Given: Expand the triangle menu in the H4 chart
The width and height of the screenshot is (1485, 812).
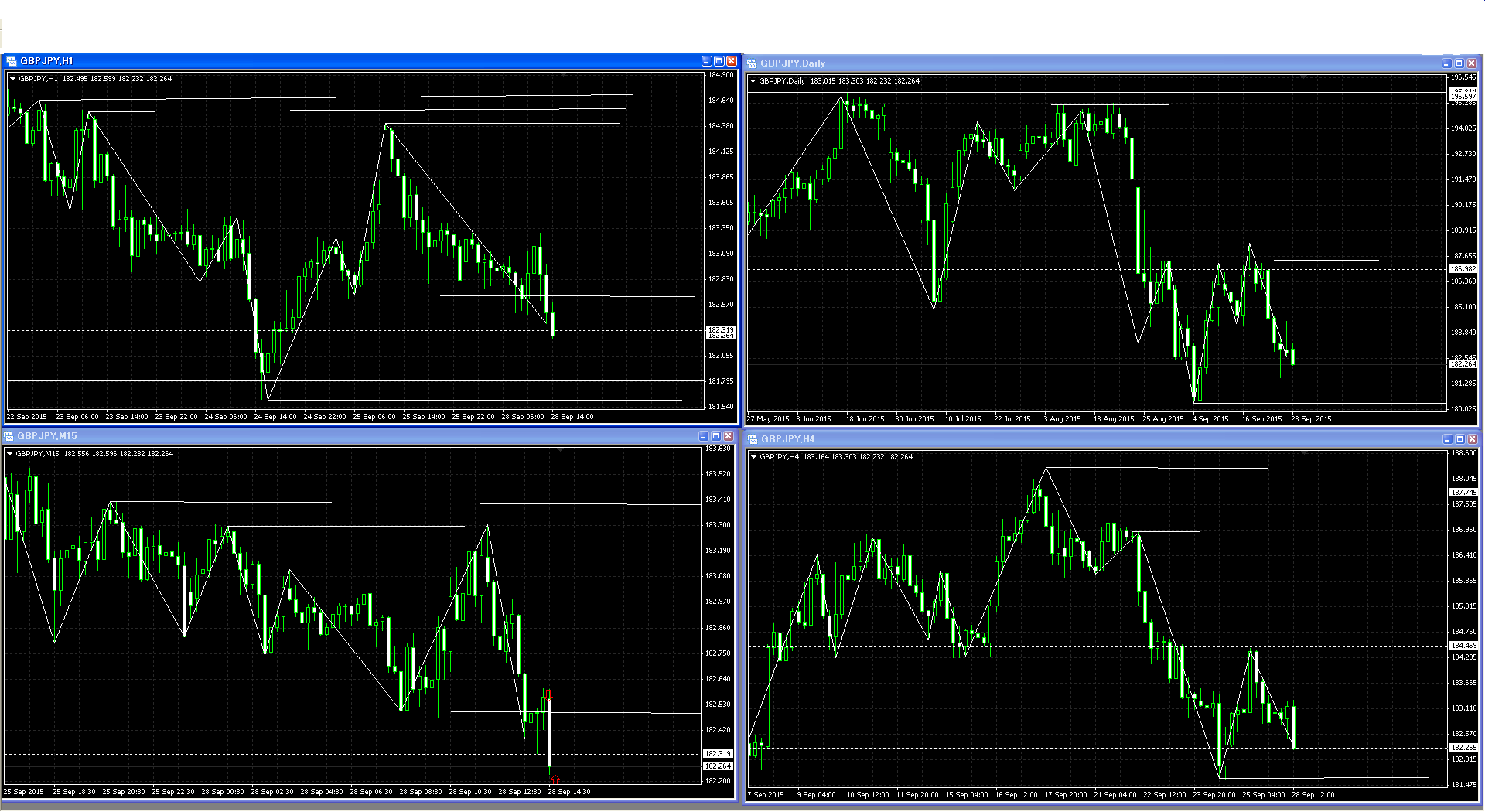Looking at the screenshot, I should [x=753, y=457].
